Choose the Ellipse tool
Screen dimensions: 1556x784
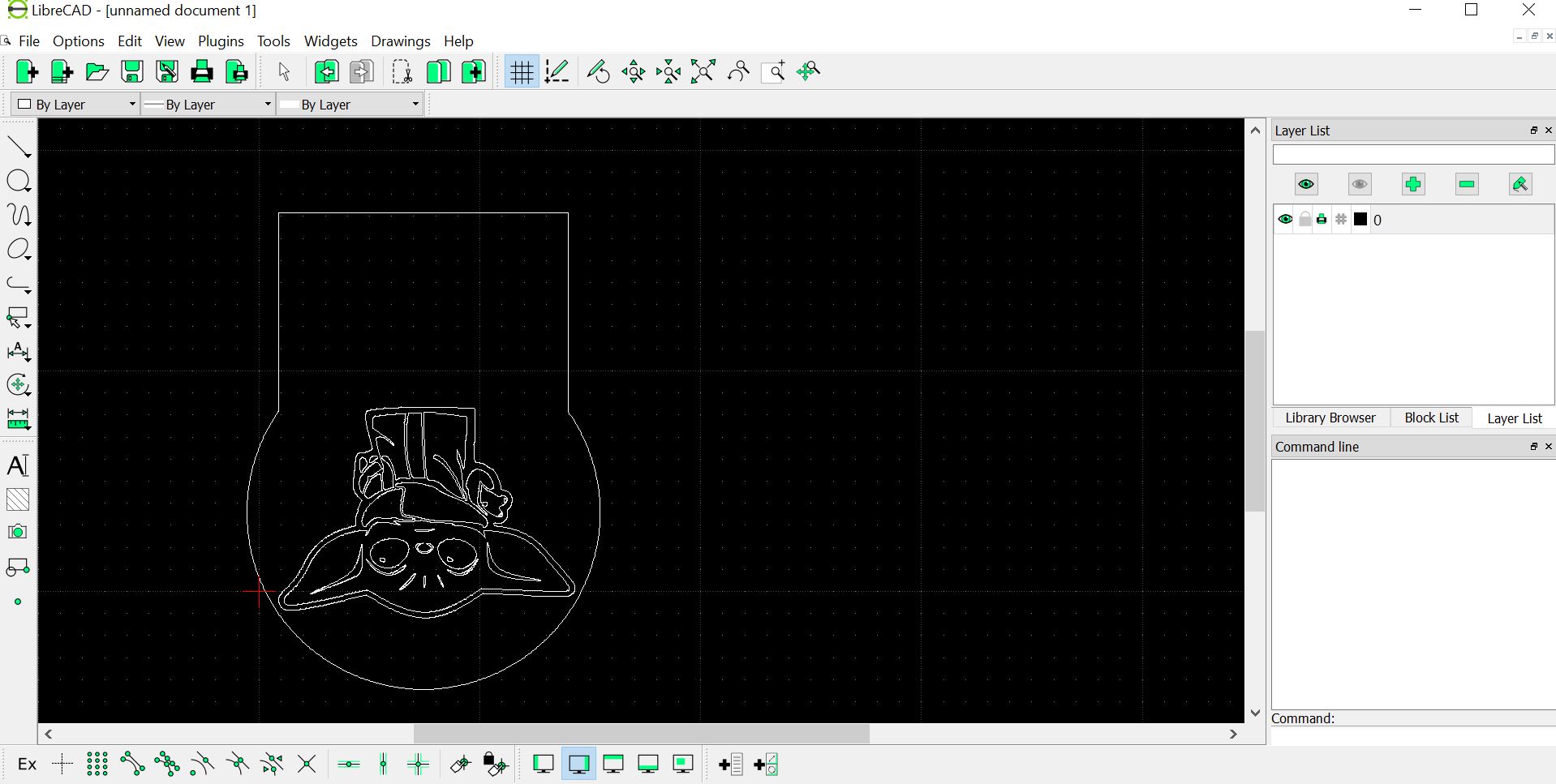19,249
